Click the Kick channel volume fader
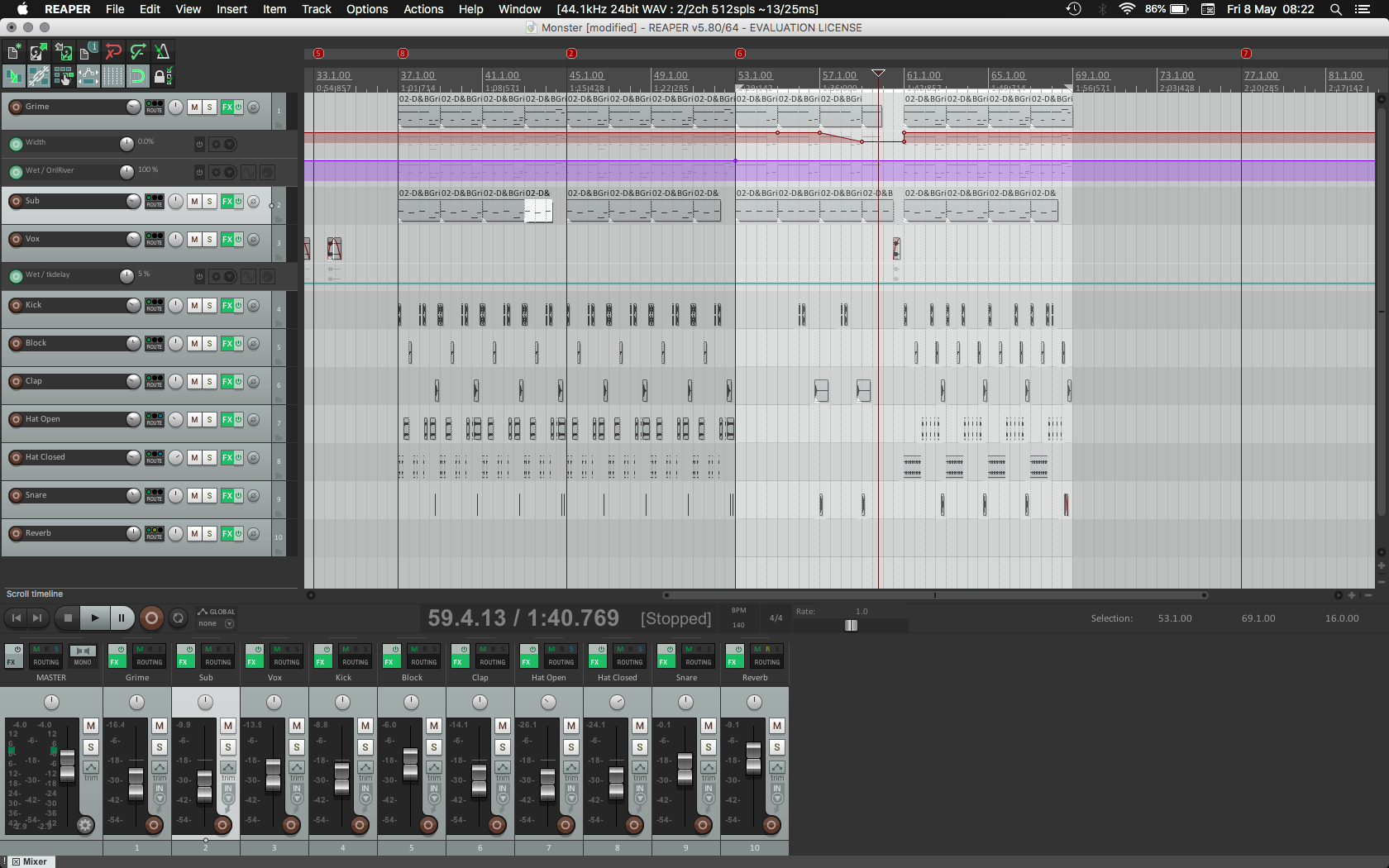The height and width of the screenshot is (868, 1389). [x=341, y=777]
